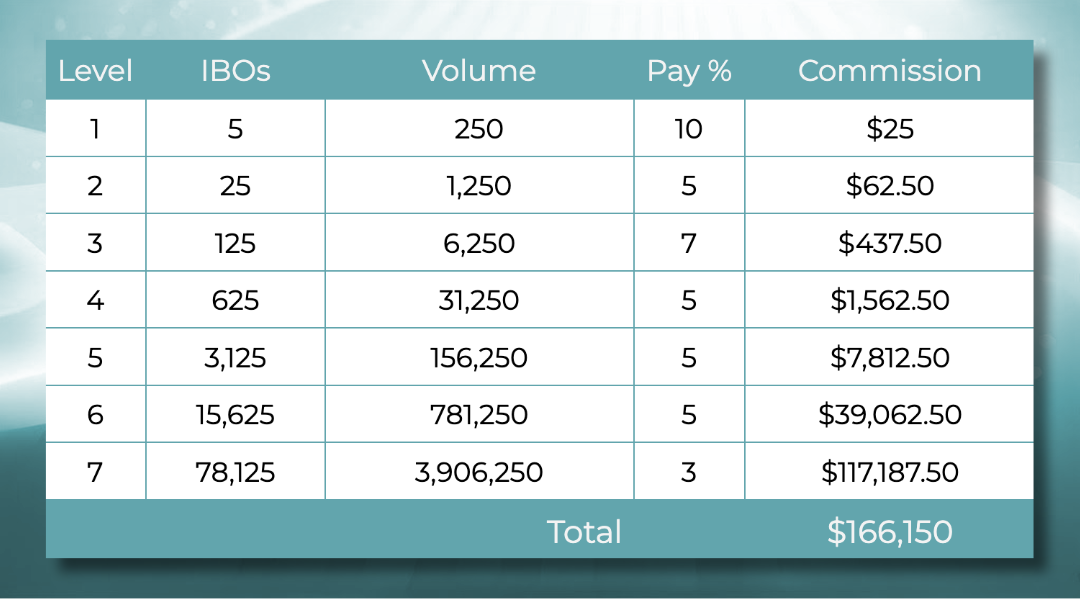Select the IBOs column header
This screenshot has height=600, width=1080.
[x=235, y=71]
